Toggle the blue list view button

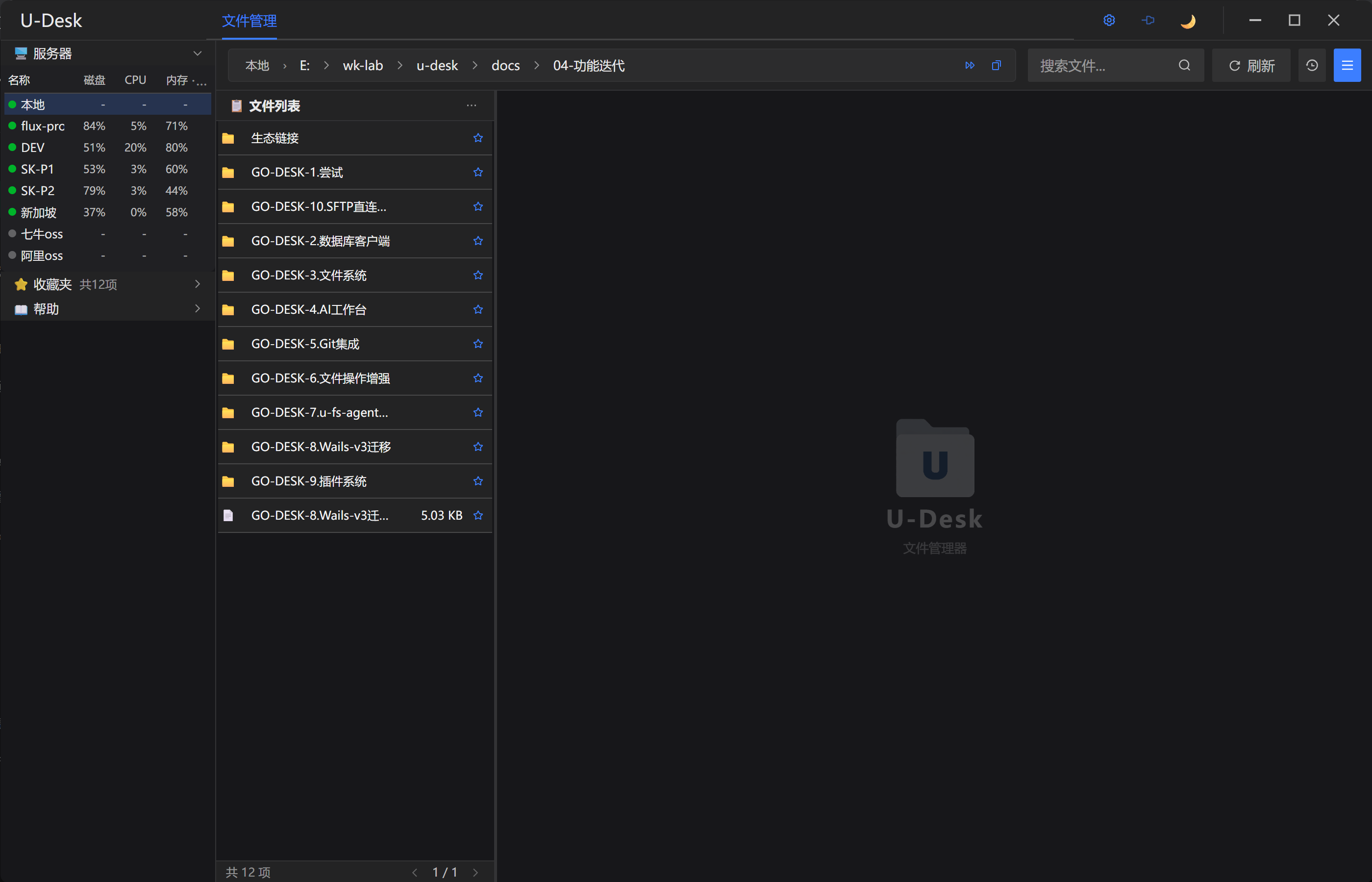pyautogui.click(x=1347, y=65)
